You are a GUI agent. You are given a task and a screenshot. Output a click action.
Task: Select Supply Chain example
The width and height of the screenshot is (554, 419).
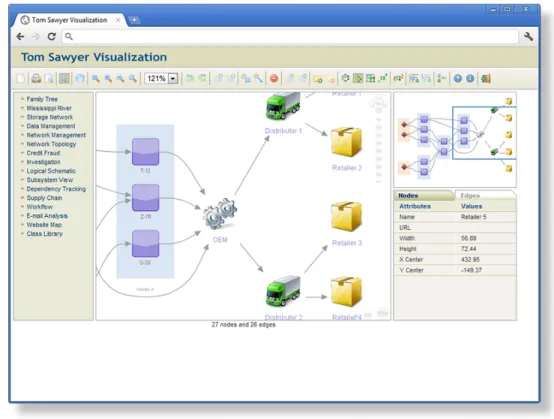[x=45, y=198]
